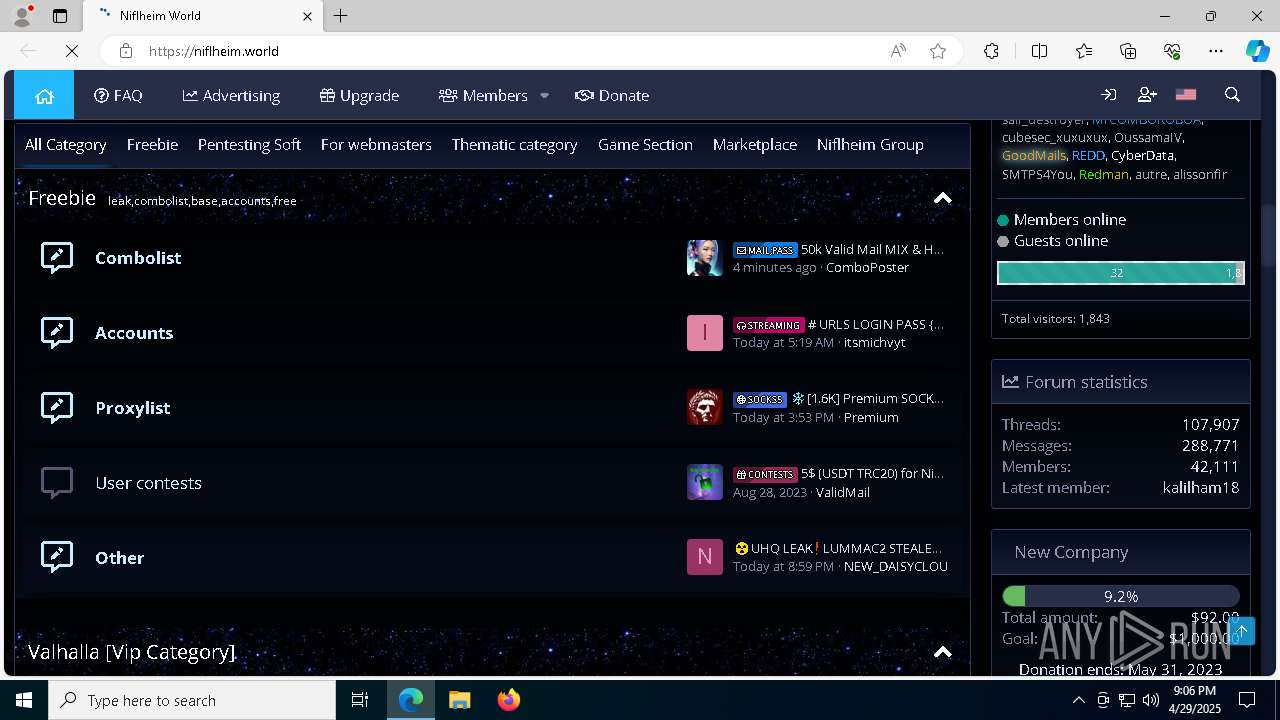Open Edge Copilot icon
This screenshot has height=720, width=1280.
pos(1257,51)
